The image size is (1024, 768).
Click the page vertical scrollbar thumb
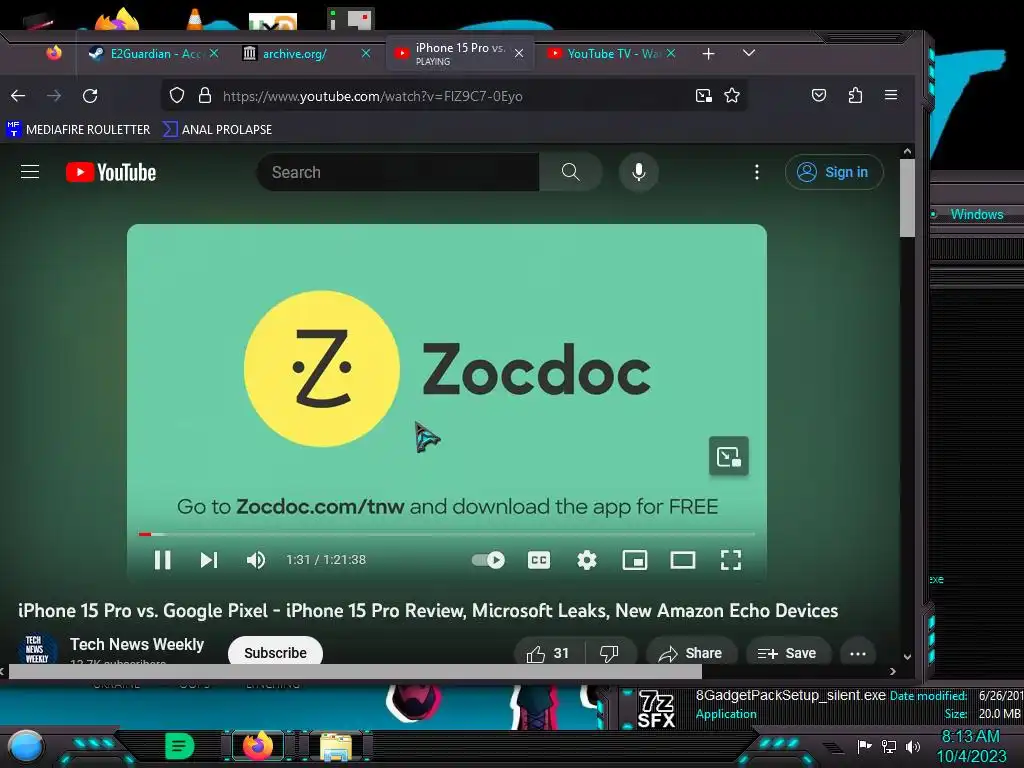point(907,197)
